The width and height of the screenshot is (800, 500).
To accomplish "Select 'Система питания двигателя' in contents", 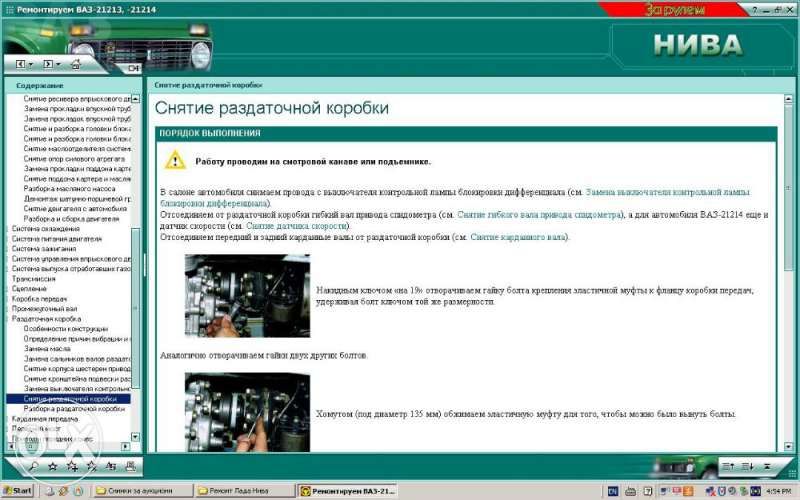I will tap(57, 239).
